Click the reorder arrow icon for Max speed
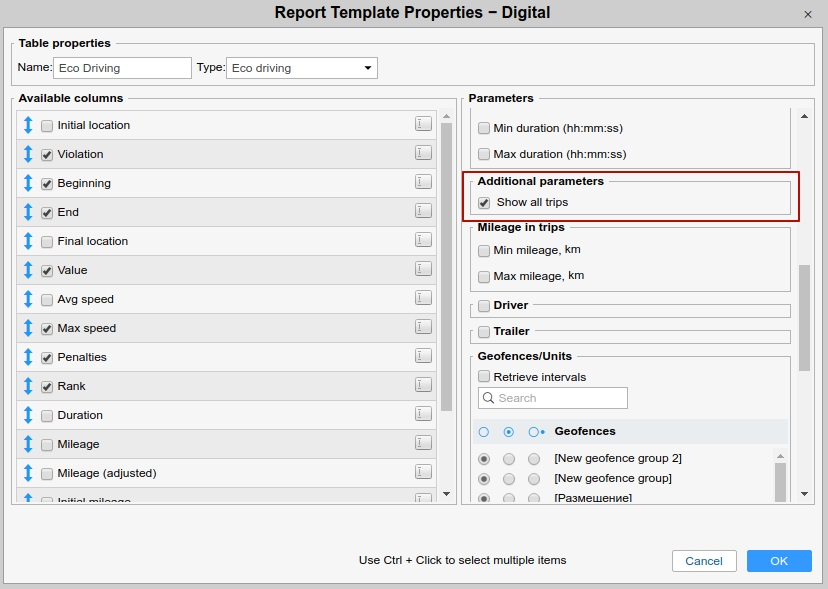The height and width of the screenshot is (589, 828). pos(28,328)
